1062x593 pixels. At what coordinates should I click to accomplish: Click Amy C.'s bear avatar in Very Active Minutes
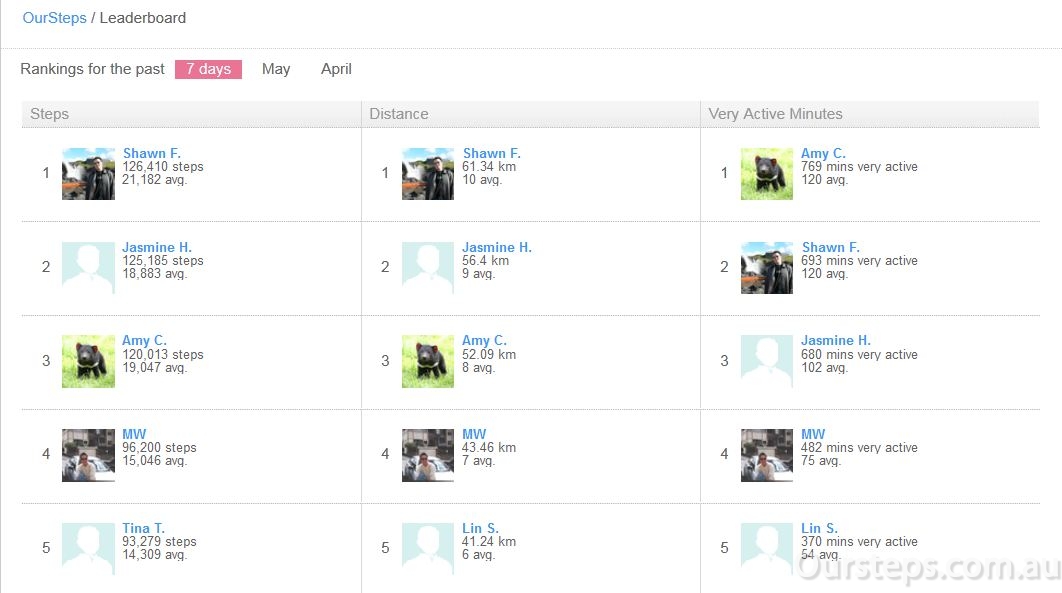click(767, 174)
